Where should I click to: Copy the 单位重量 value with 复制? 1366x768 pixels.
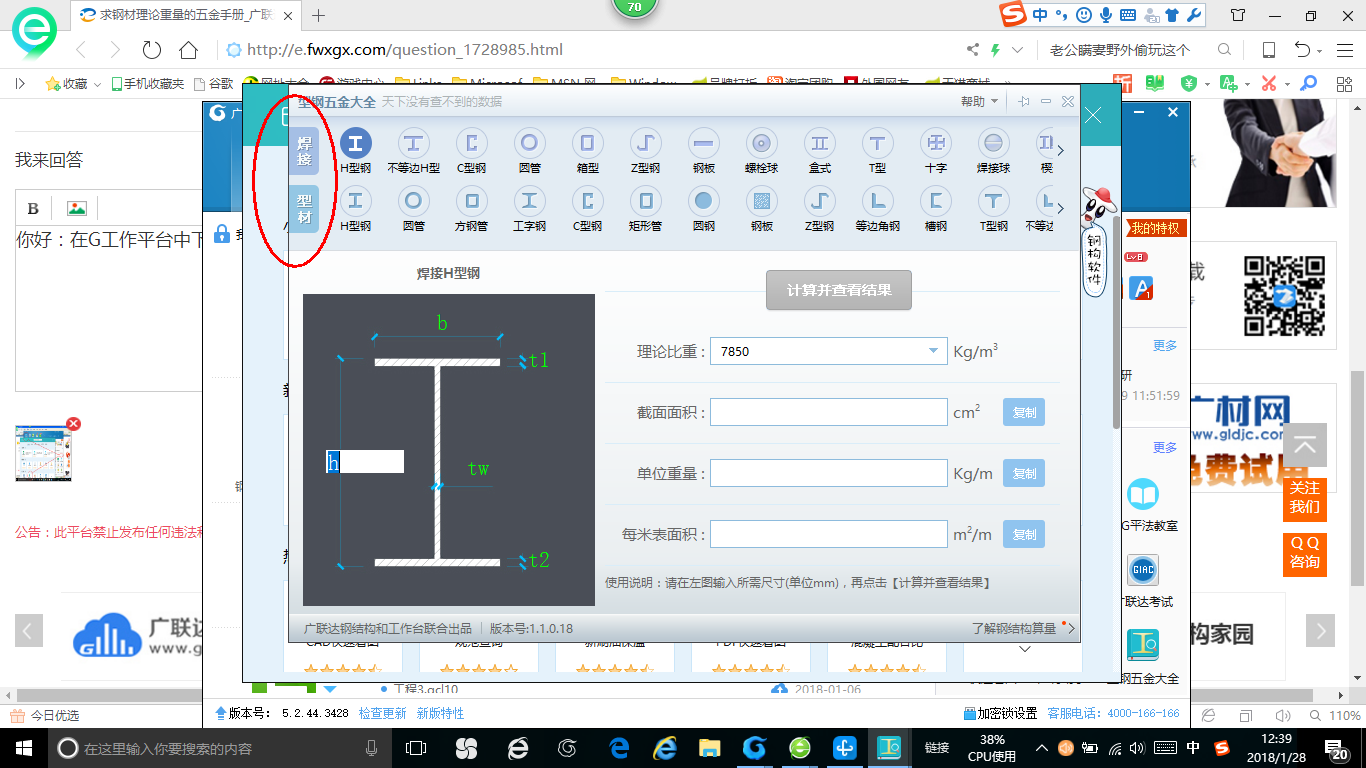tap(1024, 473)
